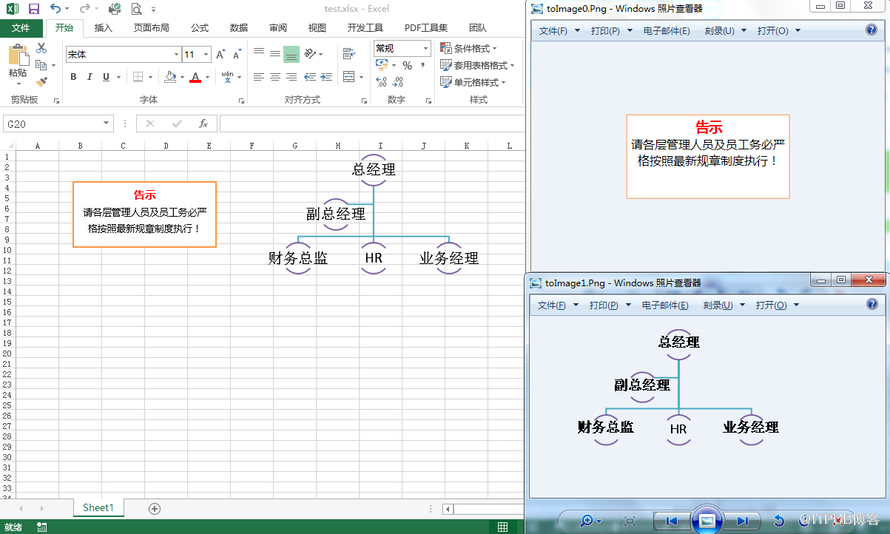Click the Merge and Center cells icon
The image size is (890, 534).
(349, 77)
